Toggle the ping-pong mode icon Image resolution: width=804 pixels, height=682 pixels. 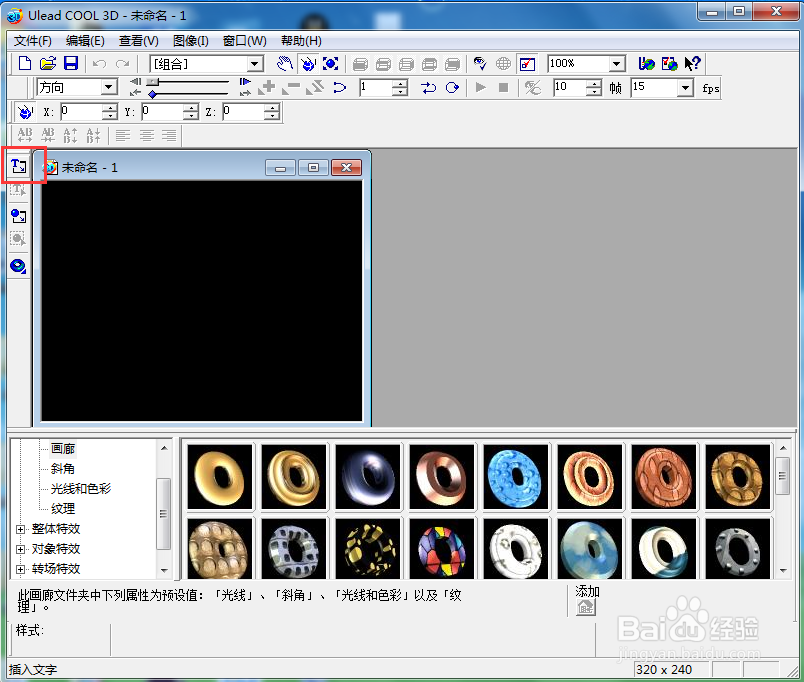(428, 88)
